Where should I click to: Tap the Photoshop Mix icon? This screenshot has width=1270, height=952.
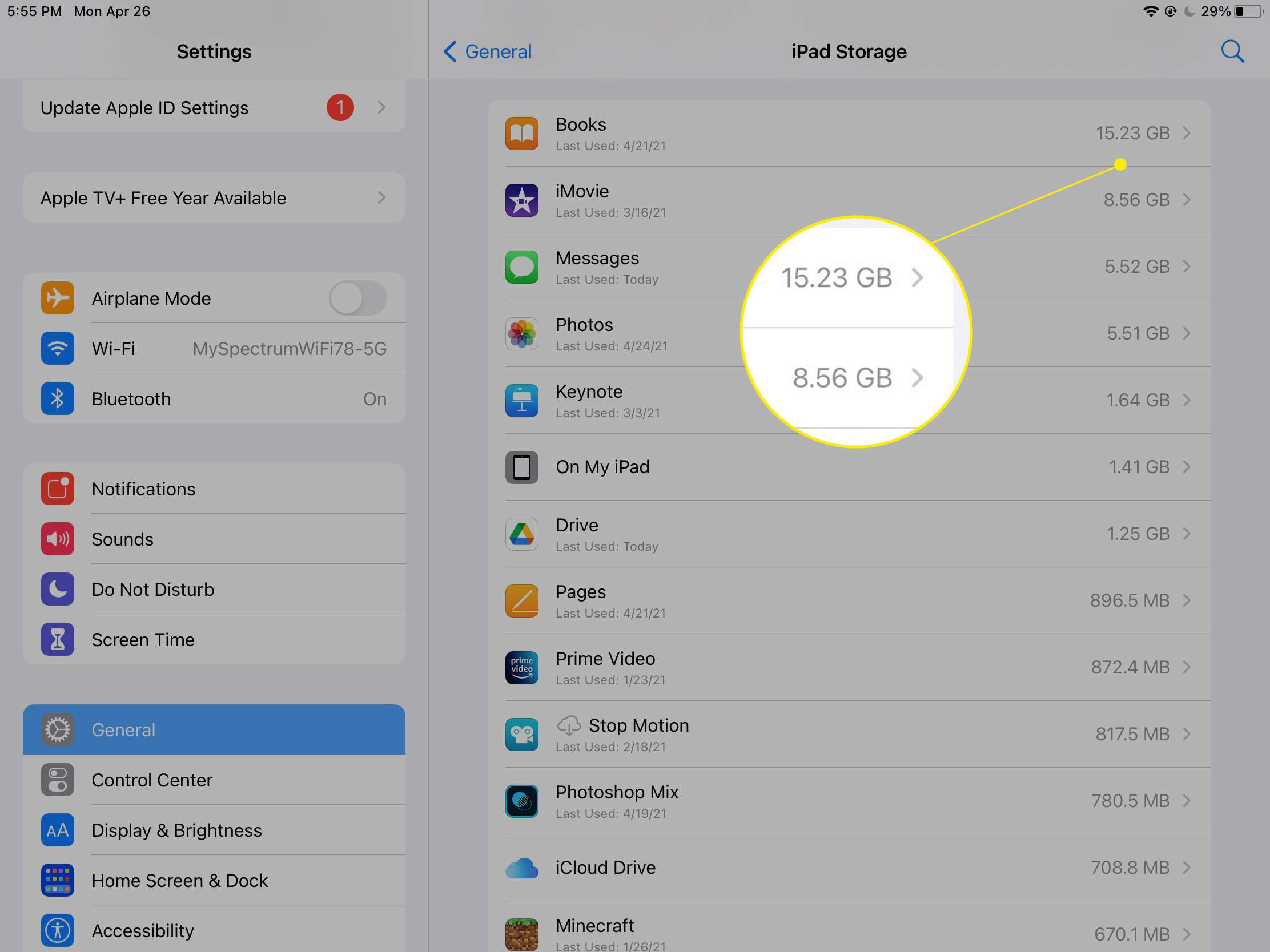[x=521, y=801]
